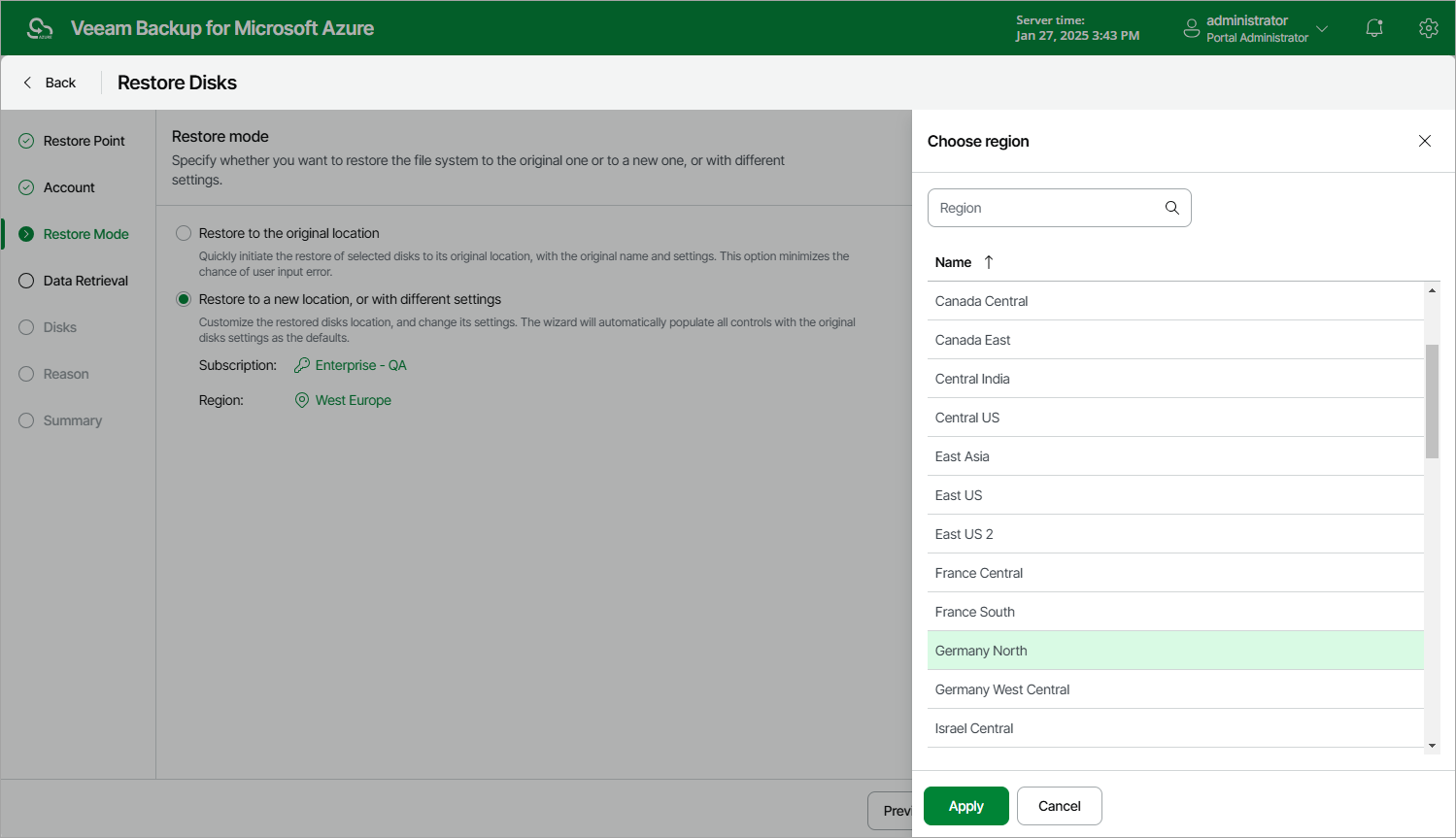Screen dimensions: 1456x838
Task: Pick East US region
Action: 1175,495
